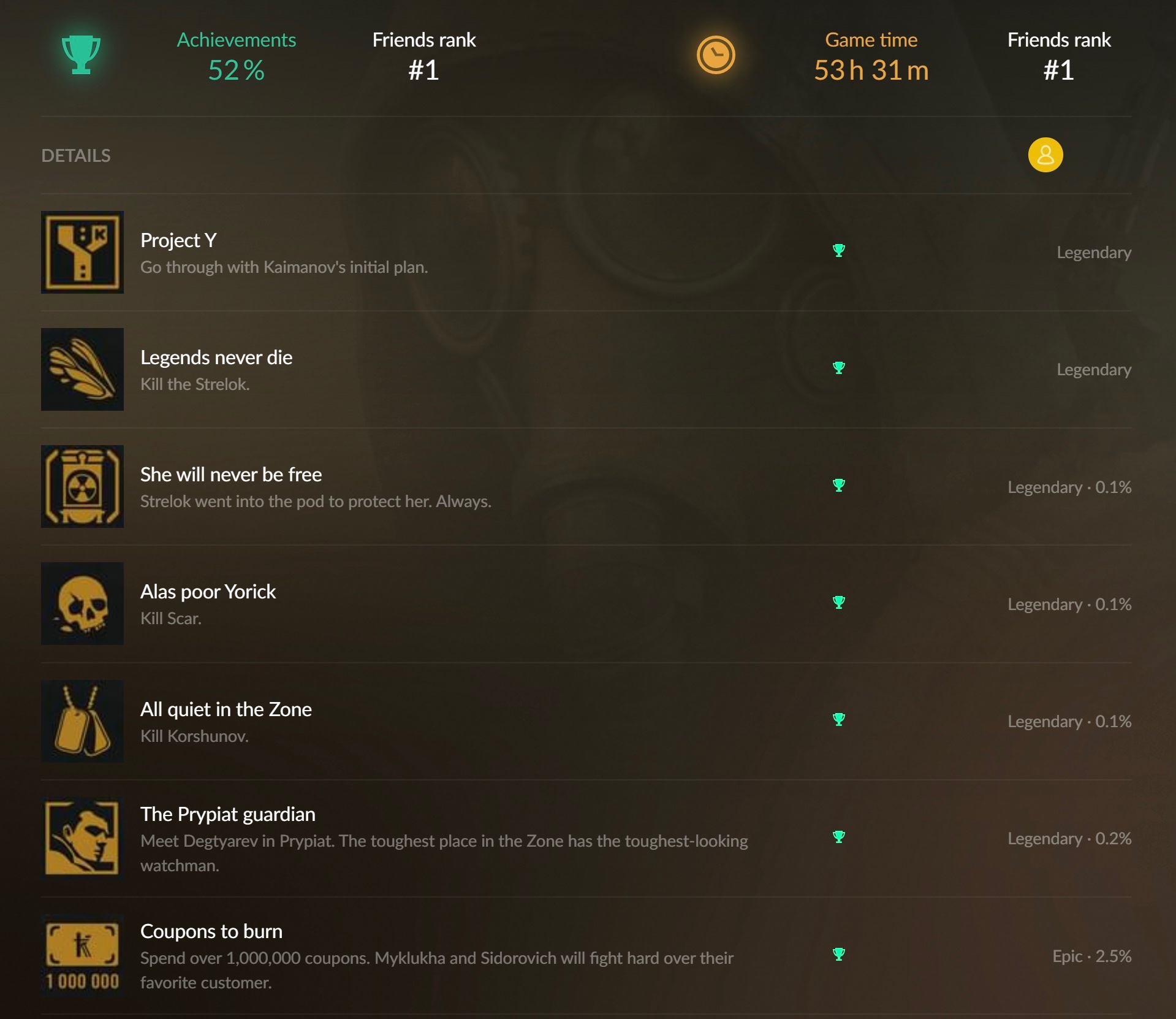The image size is (1176, 1019).
Task: Click the Legends never die feather icon
Action: point(82,369)
